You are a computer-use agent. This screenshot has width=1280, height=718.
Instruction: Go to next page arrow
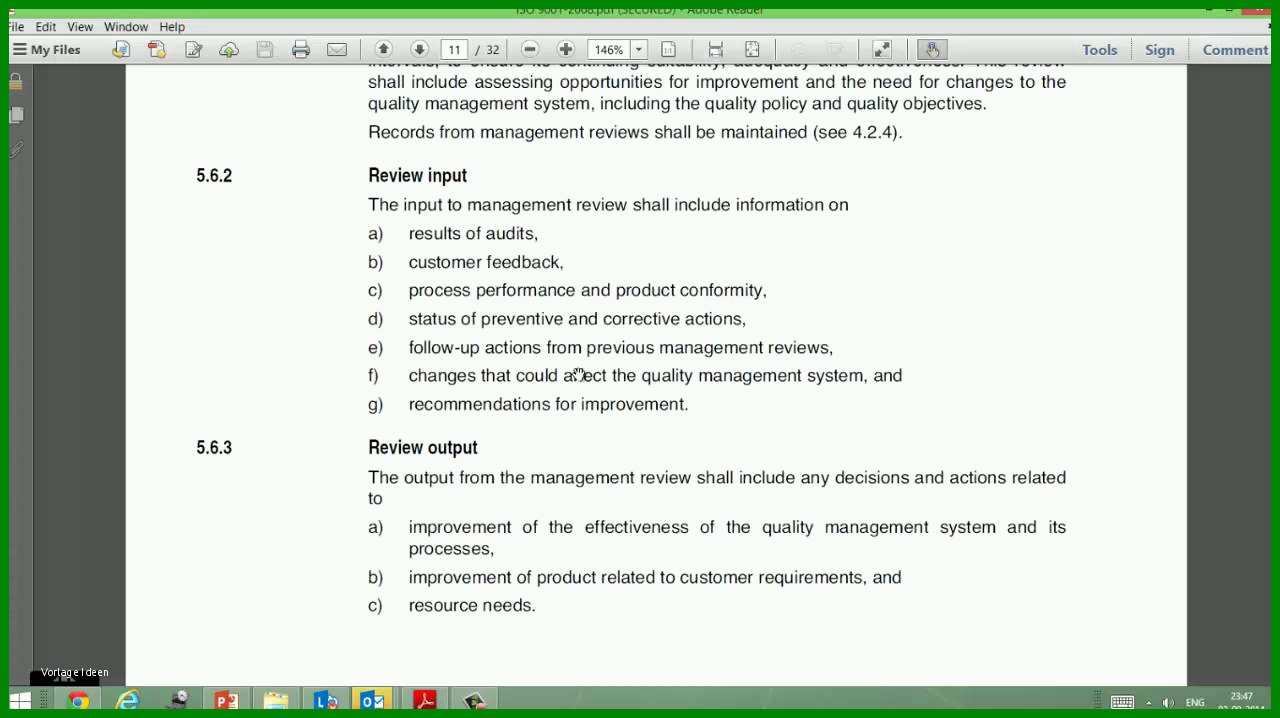(419, 49)
